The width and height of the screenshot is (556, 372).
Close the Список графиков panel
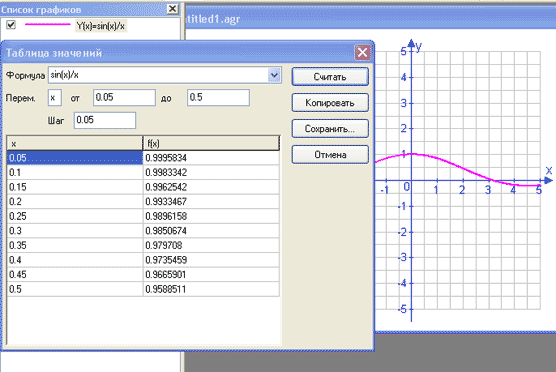pos(172,9)
